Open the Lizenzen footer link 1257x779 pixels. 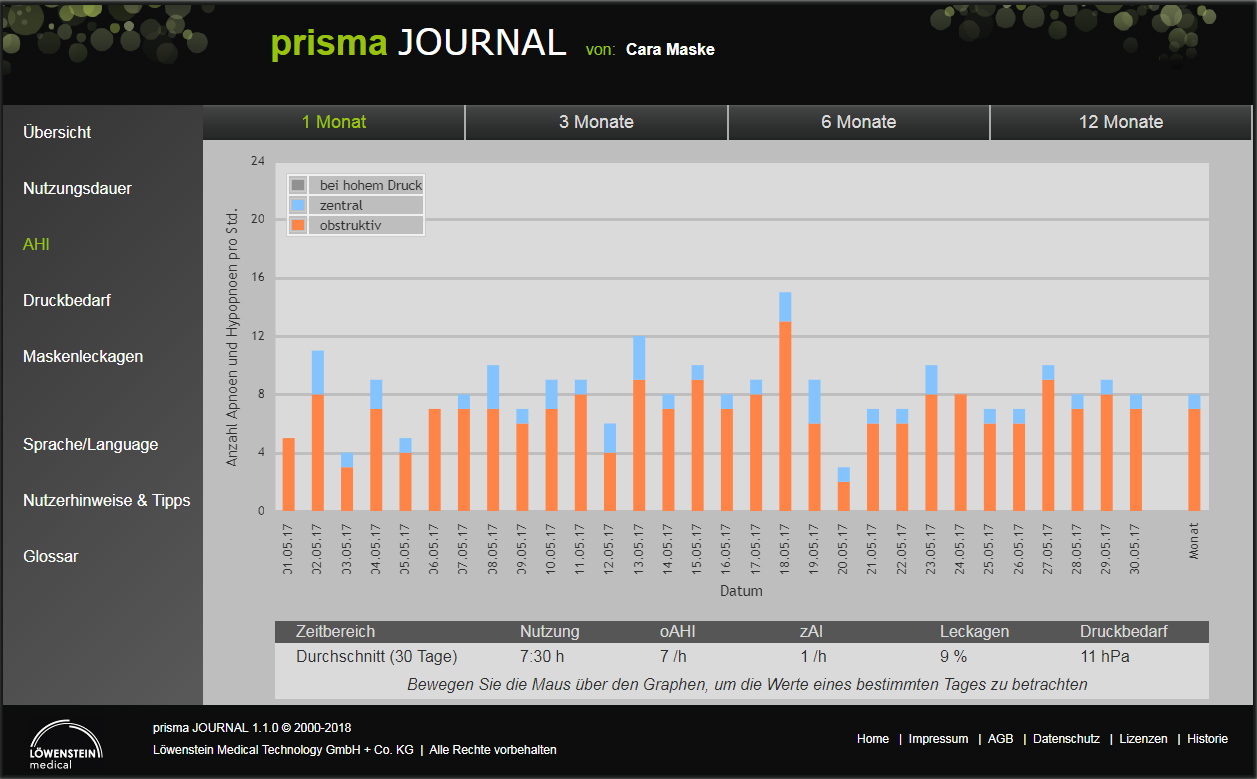(x=1143, y=739)
